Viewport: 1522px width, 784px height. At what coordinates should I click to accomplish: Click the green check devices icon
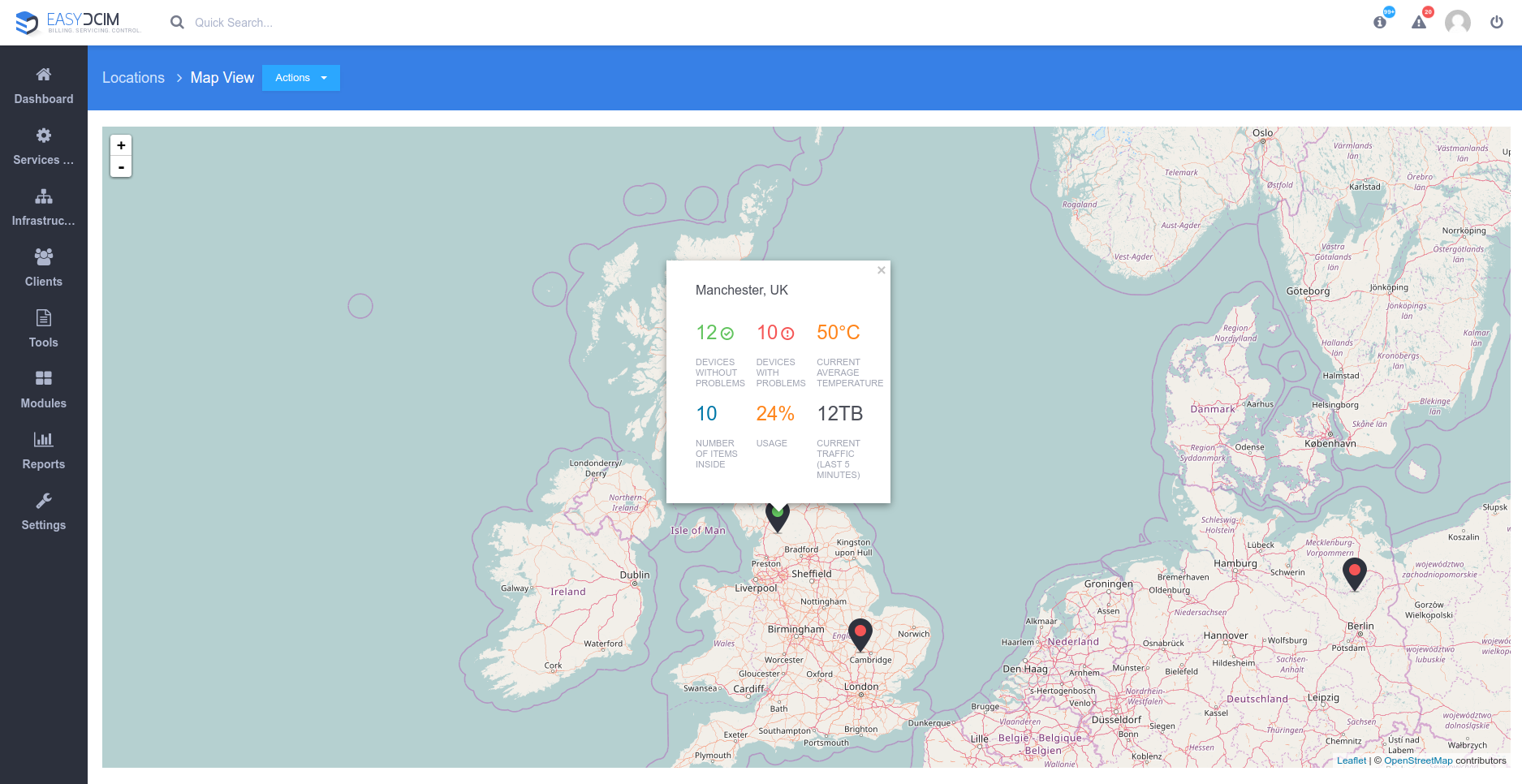pyautogui.click(x=727, y=334)
